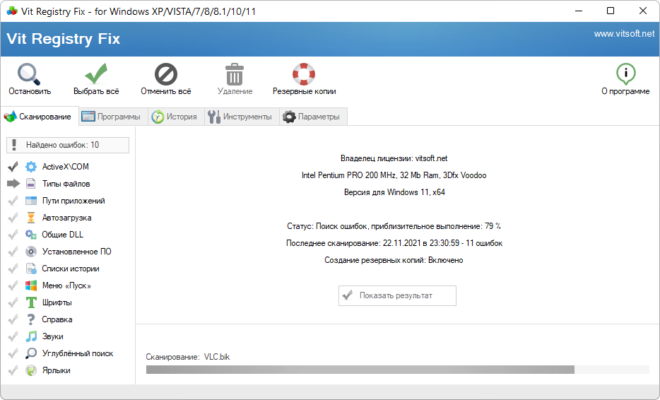Screen dimensions: 660x400
Task: Toggle the Звуки checkmark
Action: click(13, 336)
